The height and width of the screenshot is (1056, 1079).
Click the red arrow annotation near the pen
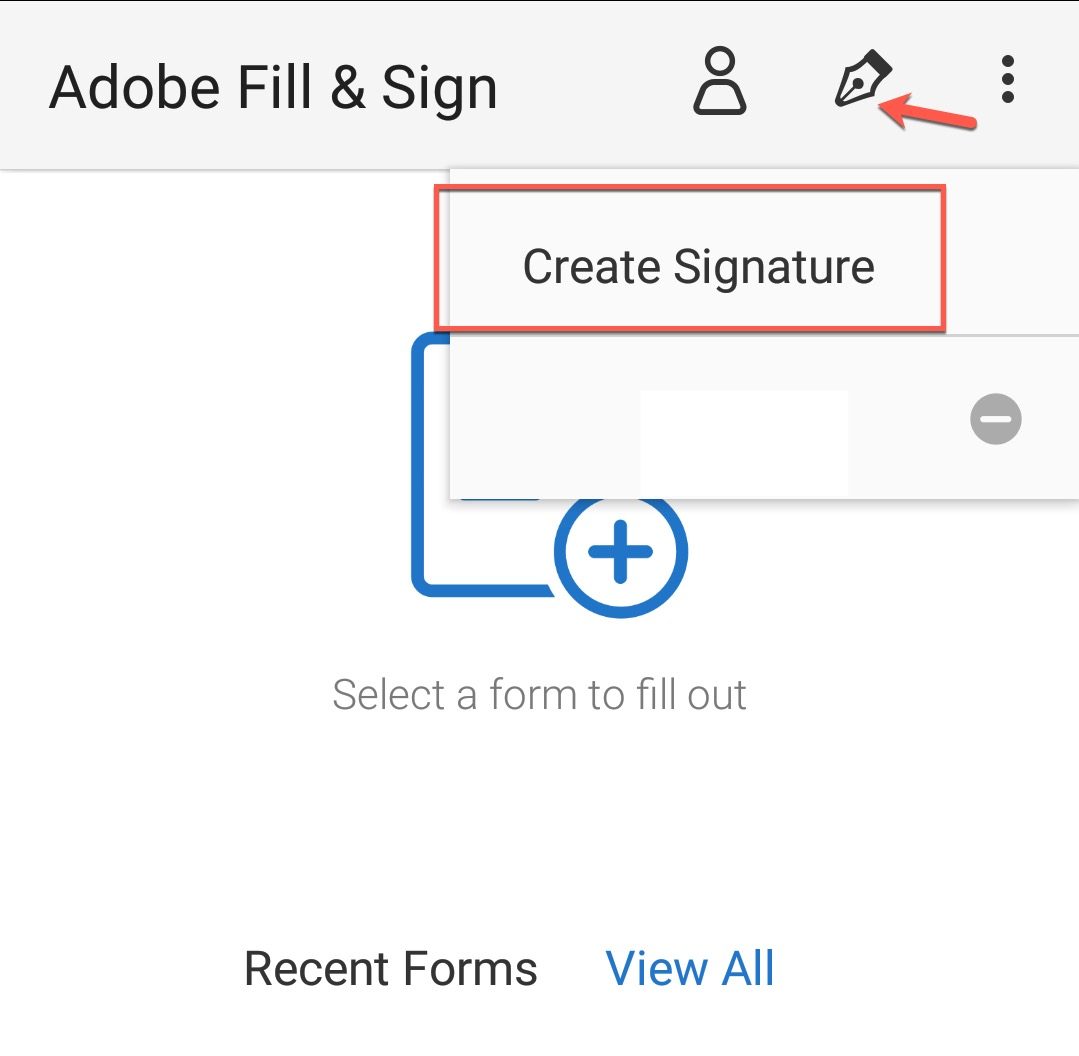[x=934, y=112]
